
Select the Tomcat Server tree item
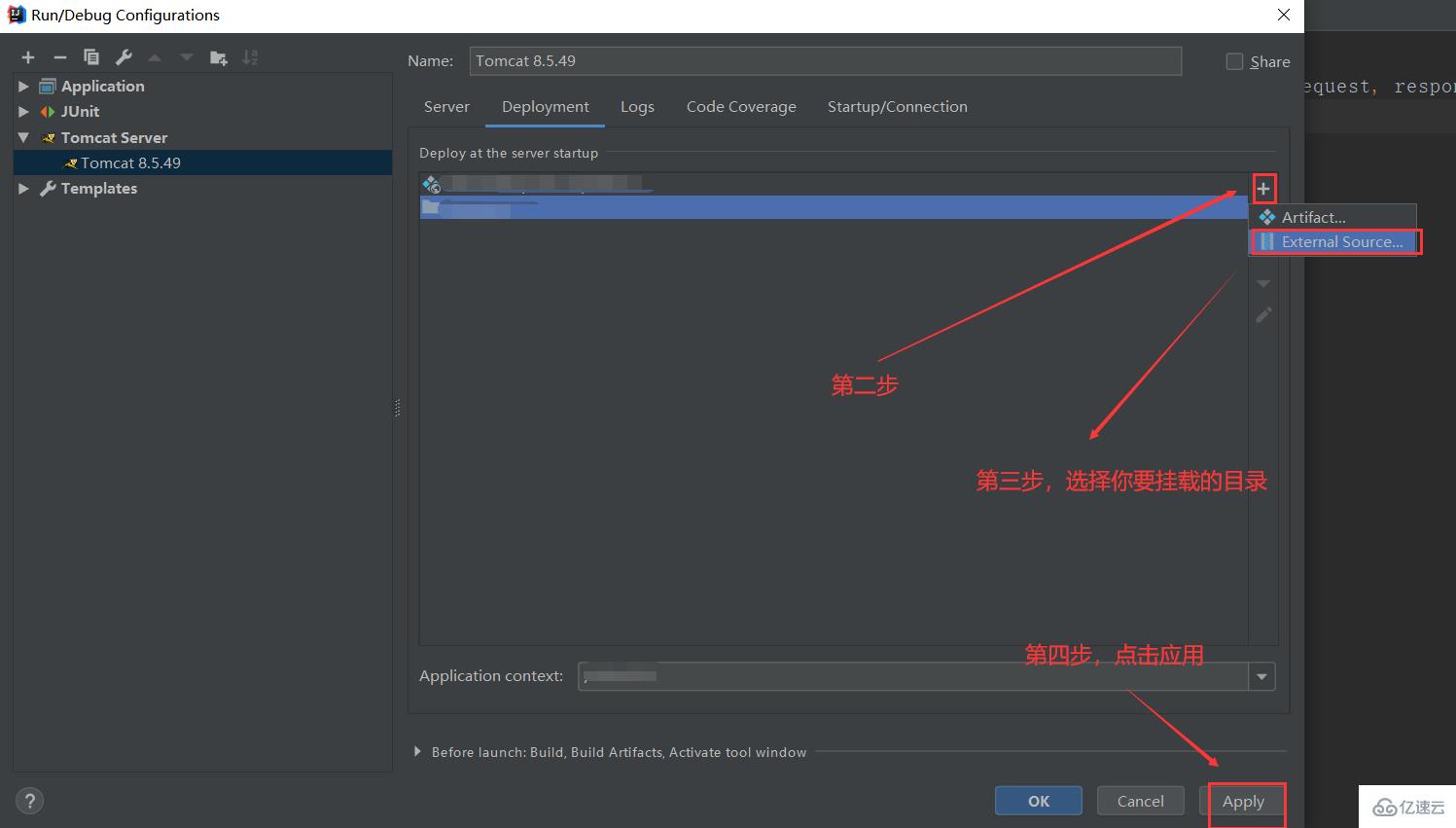pyautogui.click(x=114, y=137)
